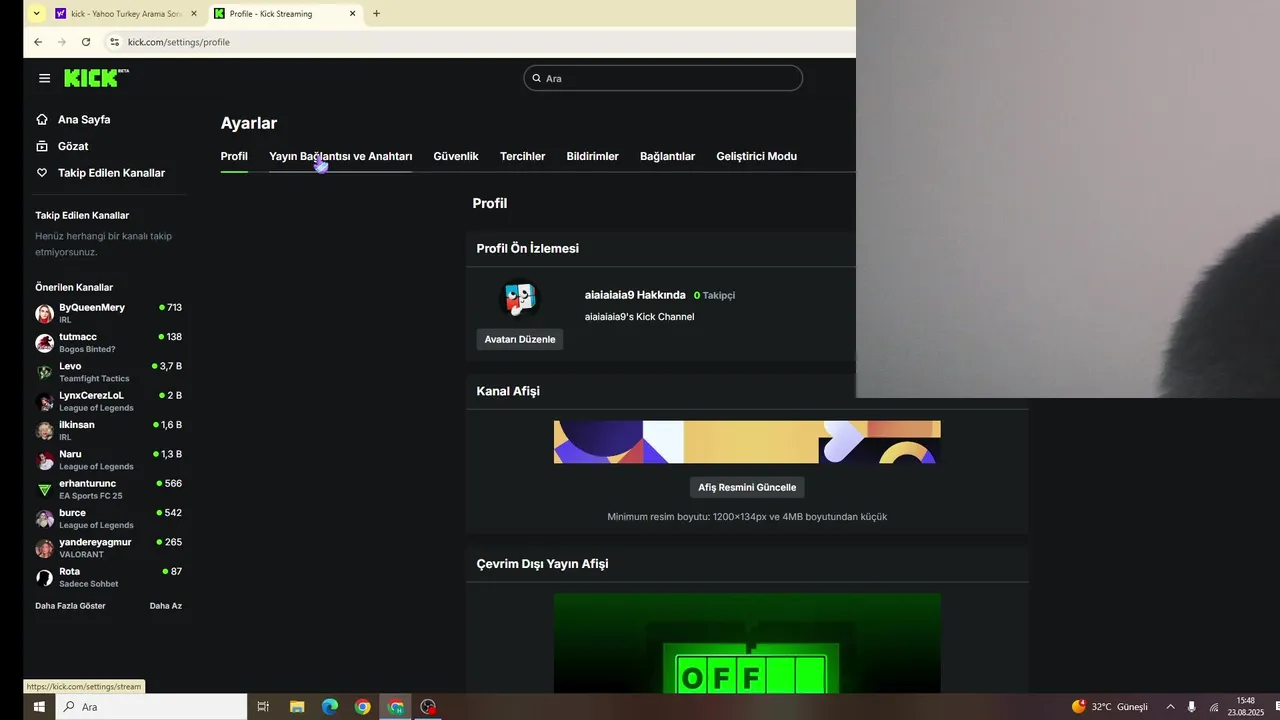
Task: Go to Ana Sayfa link
Action: click(x=84, y=119)
